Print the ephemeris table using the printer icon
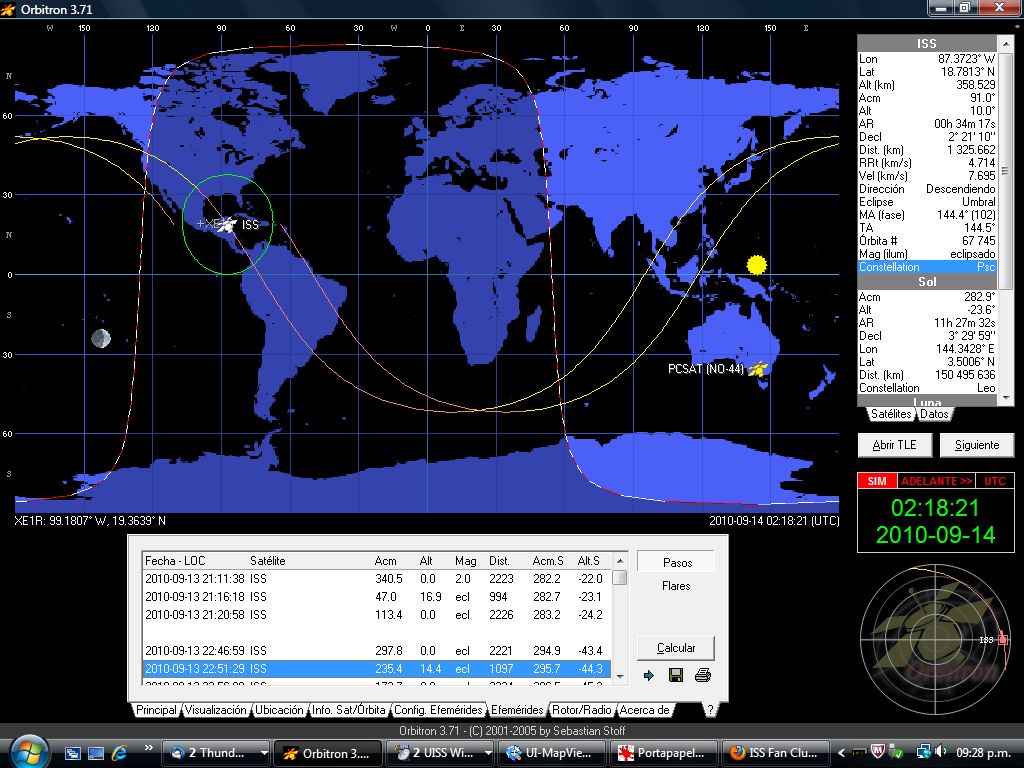1024x768 pixels. coord(703,675)
